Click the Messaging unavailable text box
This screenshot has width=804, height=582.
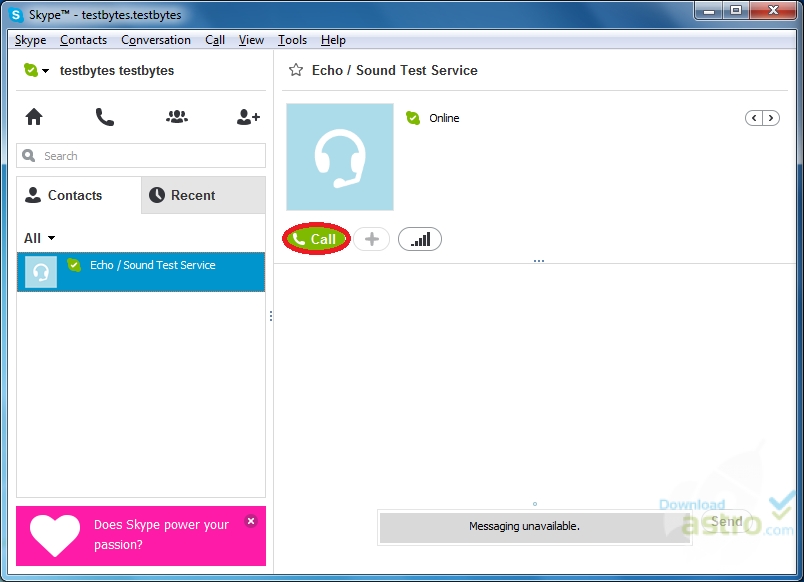coord(535,527)
